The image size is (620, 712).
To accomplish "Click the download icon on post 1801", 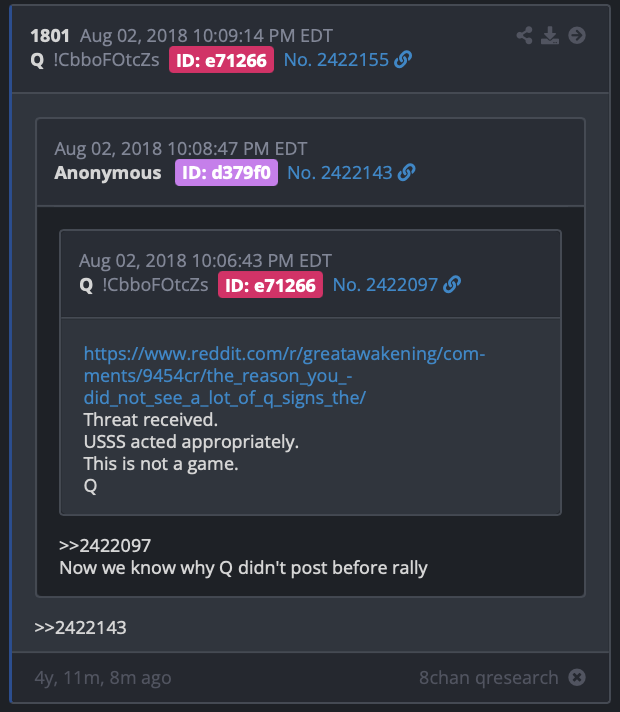I will [550, 35].
